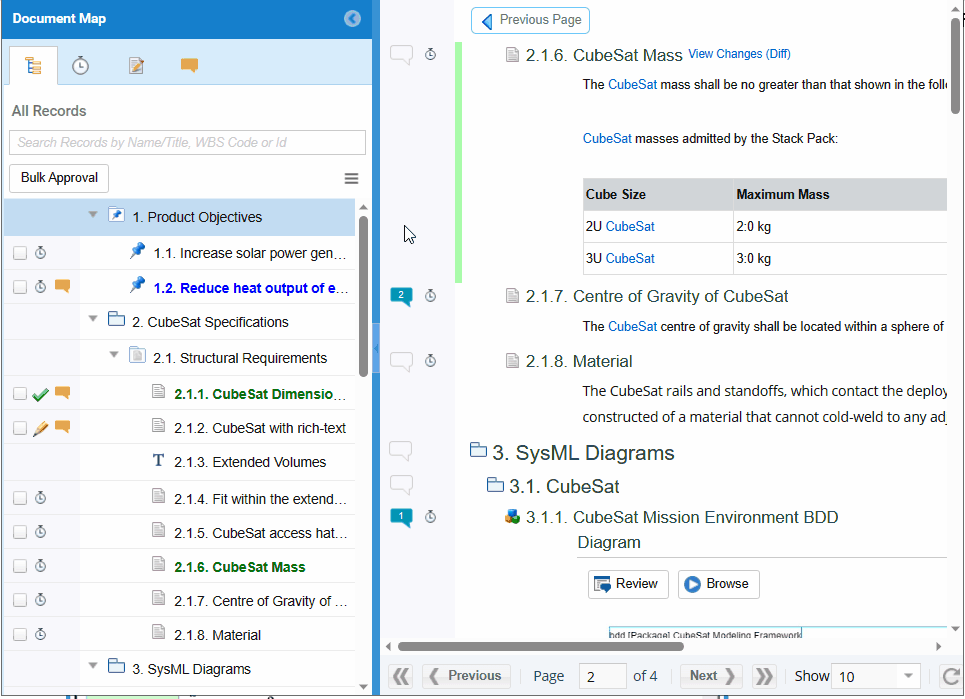Viewport: 965px width, 699px height.
Task: Open the history clock tab icon
Action: point(81,65)
